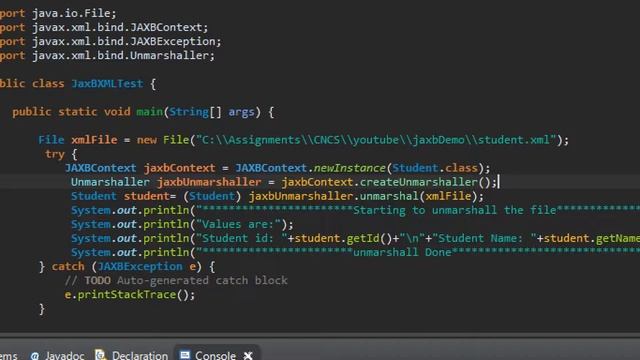Click the TODO auto-generated comment
Viewport: 640px width, 360px height.
pyautogui.click(x=176, y=281)
